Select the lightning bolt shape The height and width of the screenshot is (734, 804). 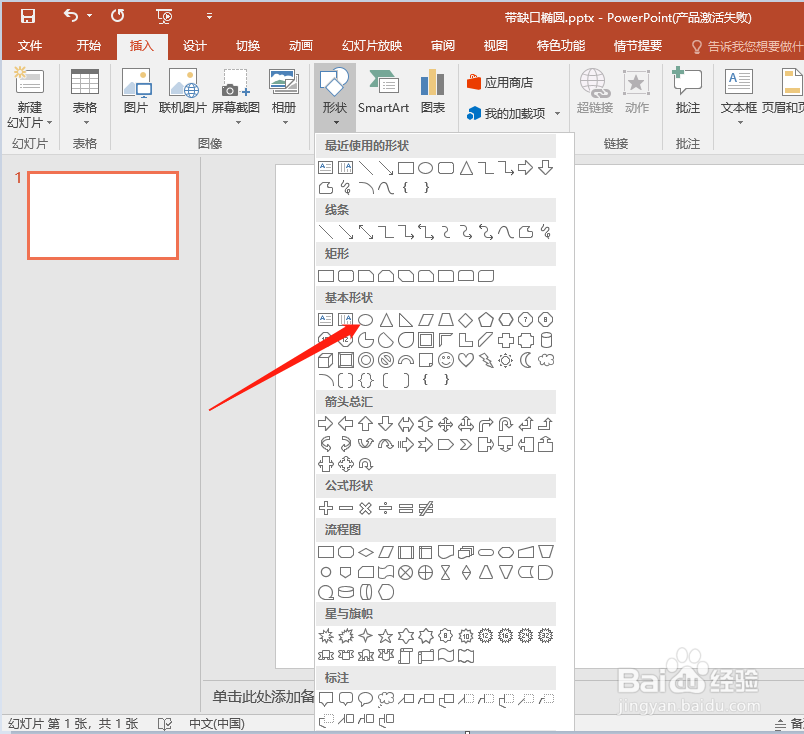point(486,360)
